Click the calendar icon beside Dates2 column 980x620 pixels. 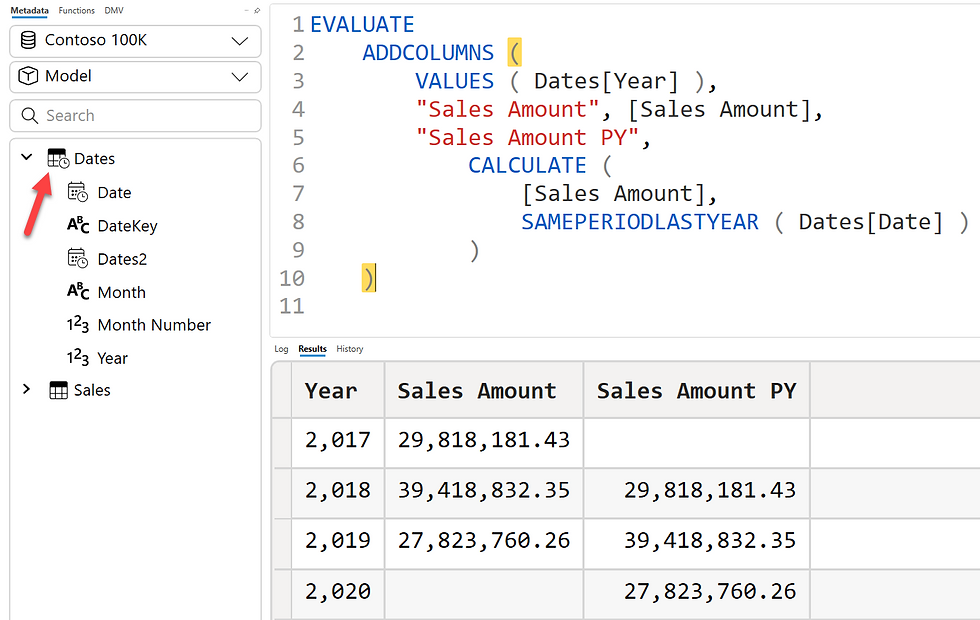click(78, 258)
